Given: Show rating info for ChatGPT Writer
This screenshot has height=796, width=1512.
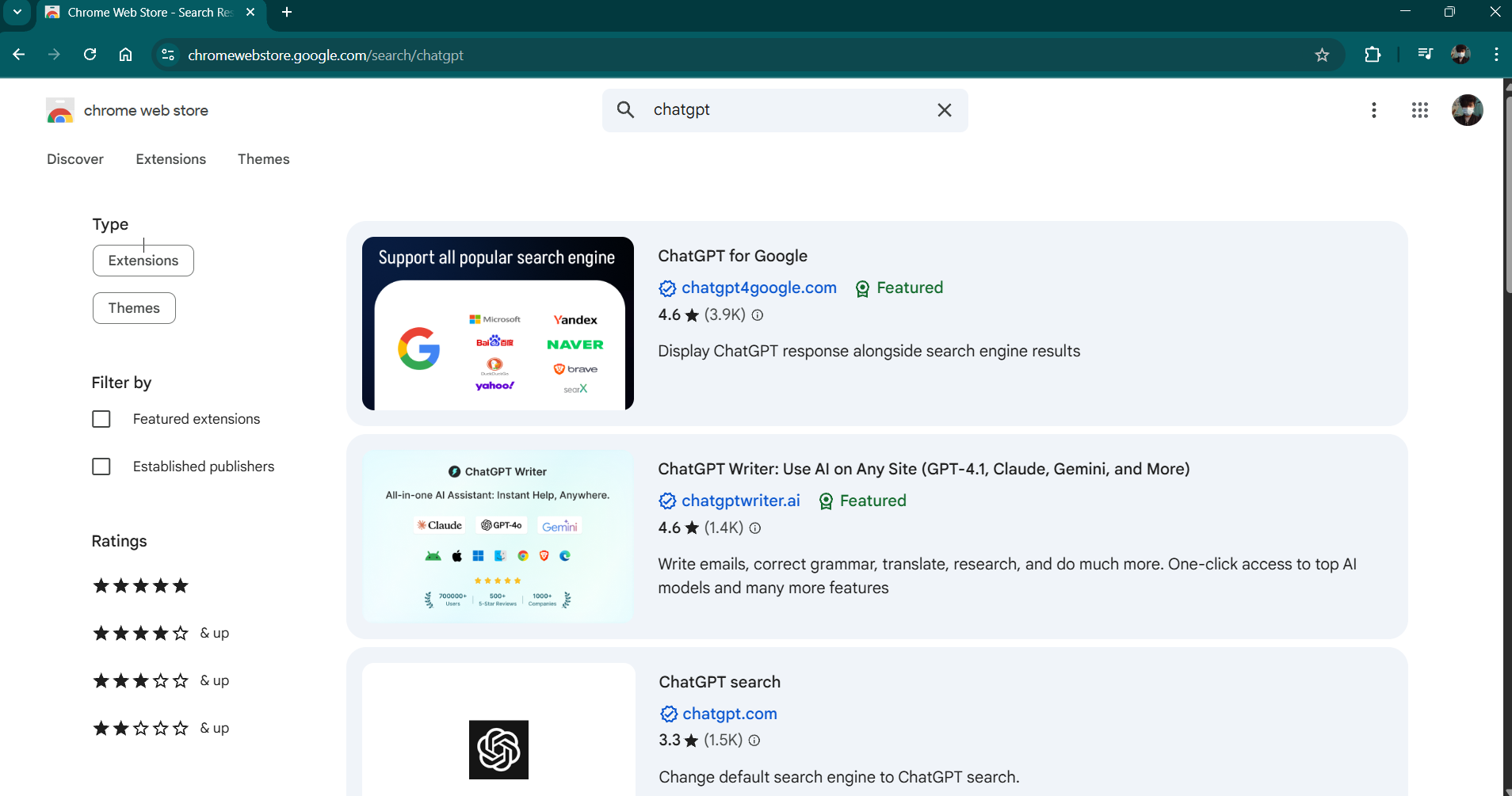Looking at the screenshot, I should [755, 528].
